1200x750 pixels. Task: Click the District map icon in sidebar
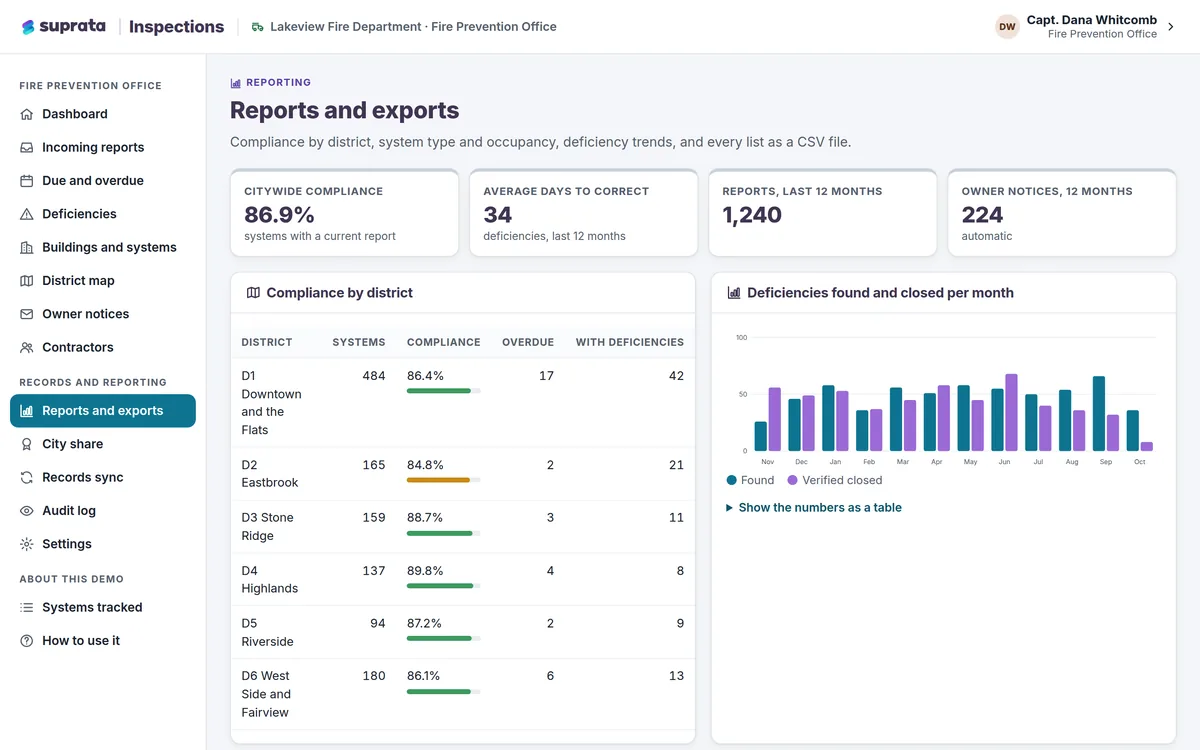tap(27, 281)
